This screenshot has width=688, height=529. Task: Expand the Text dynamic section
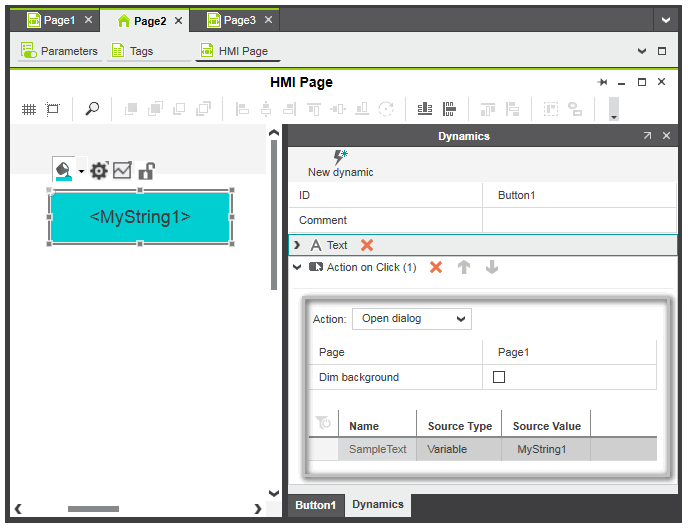point(297,245)
